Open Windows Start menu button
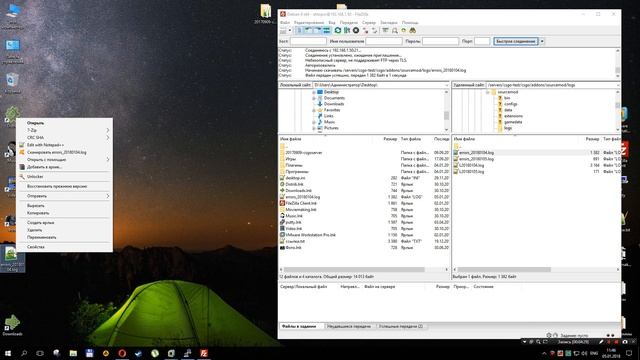The image size is (640, 360). point(8,353)
